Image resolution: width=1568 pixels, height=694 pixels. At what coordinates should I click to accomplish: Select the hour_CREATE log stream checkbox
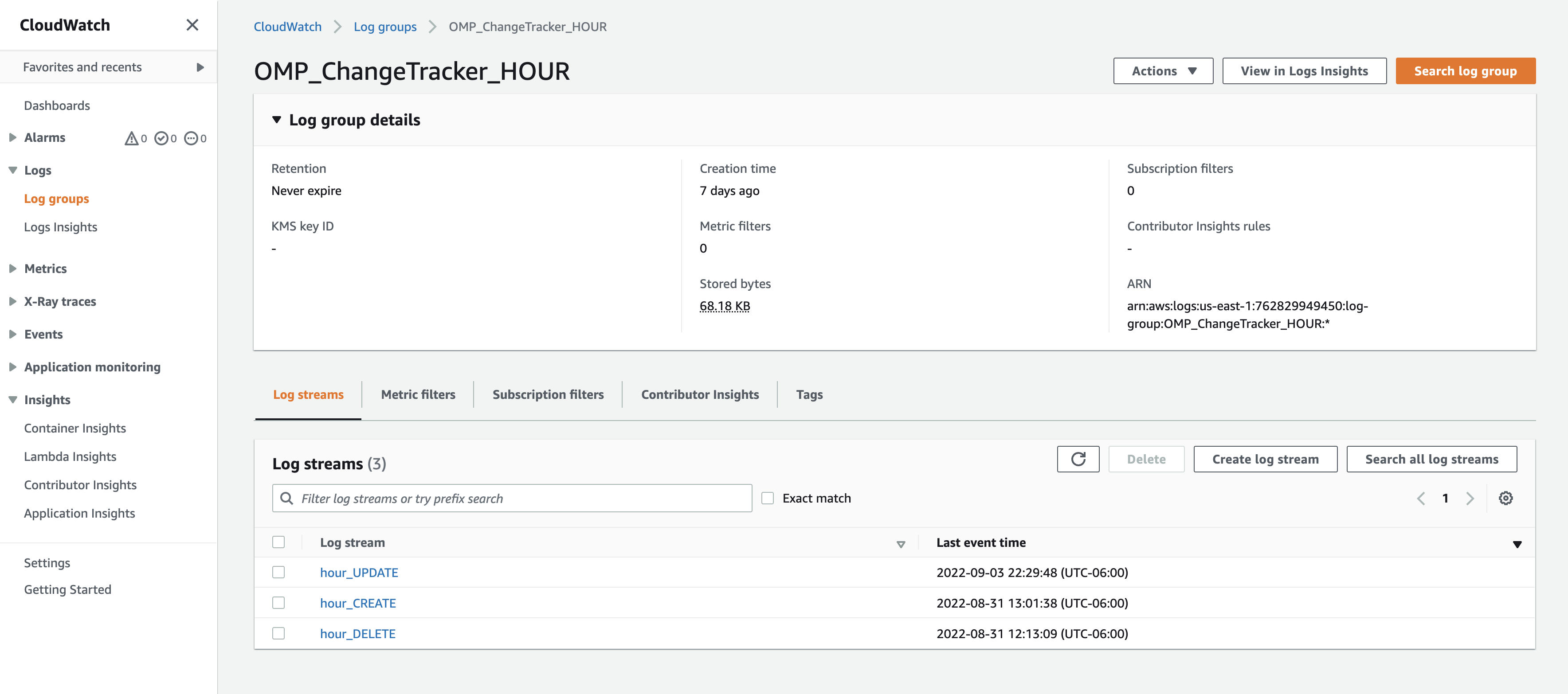[x=278, y=603]
